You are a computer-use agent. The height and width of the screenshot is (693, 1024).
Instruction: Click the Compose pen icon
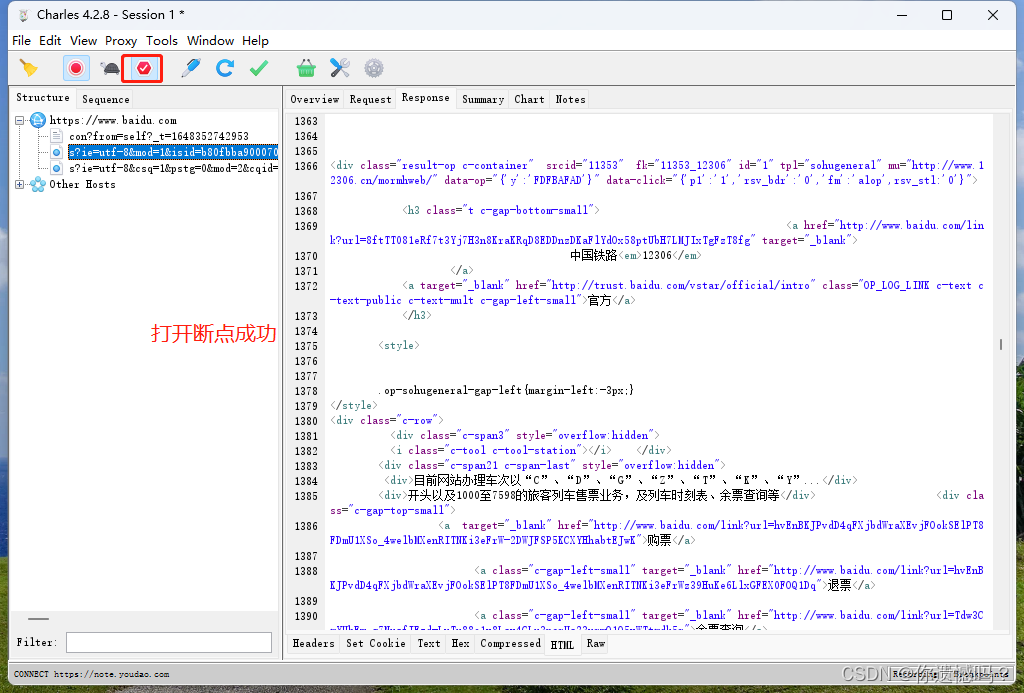pyautogui.click(x=191, y=68)
